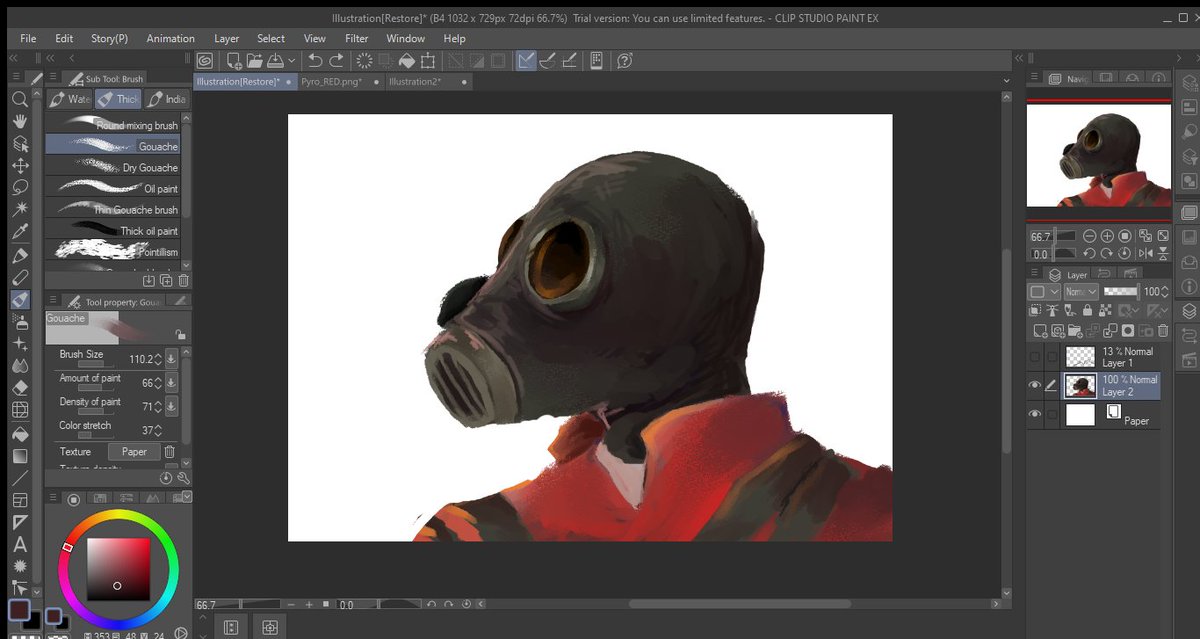Clear layer contents from toolbar
Viewport: 1200px width, 639px height.
[364, 61]
